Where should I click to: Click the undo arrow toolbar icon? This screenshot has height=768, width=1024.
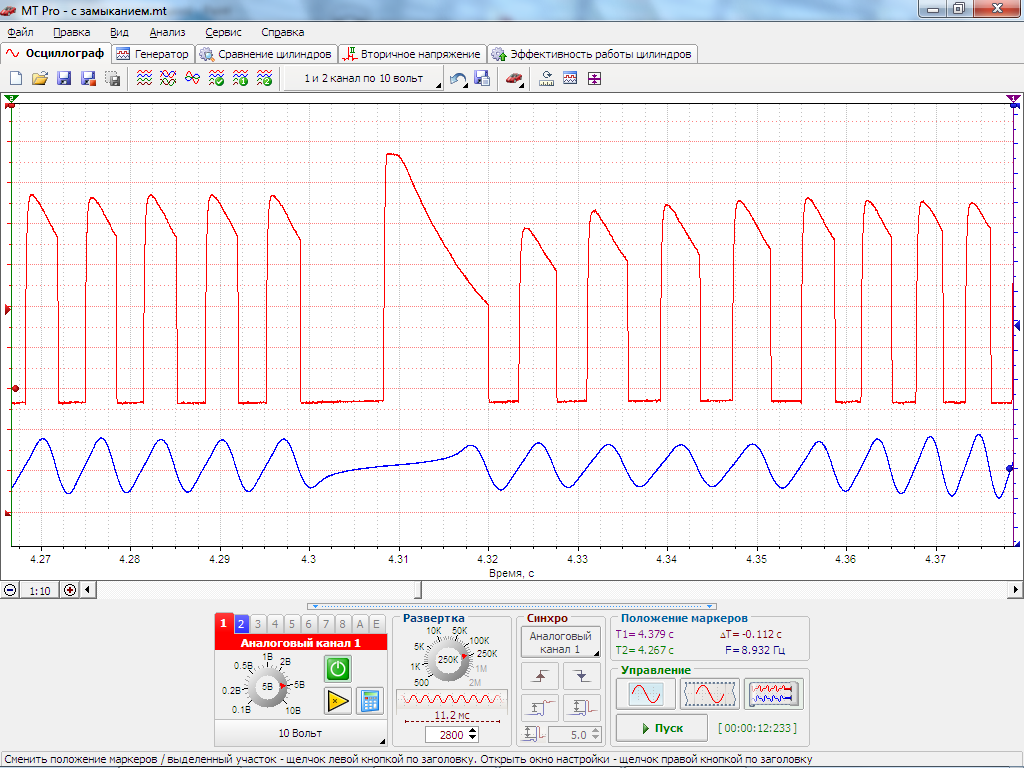click(458, 79)
